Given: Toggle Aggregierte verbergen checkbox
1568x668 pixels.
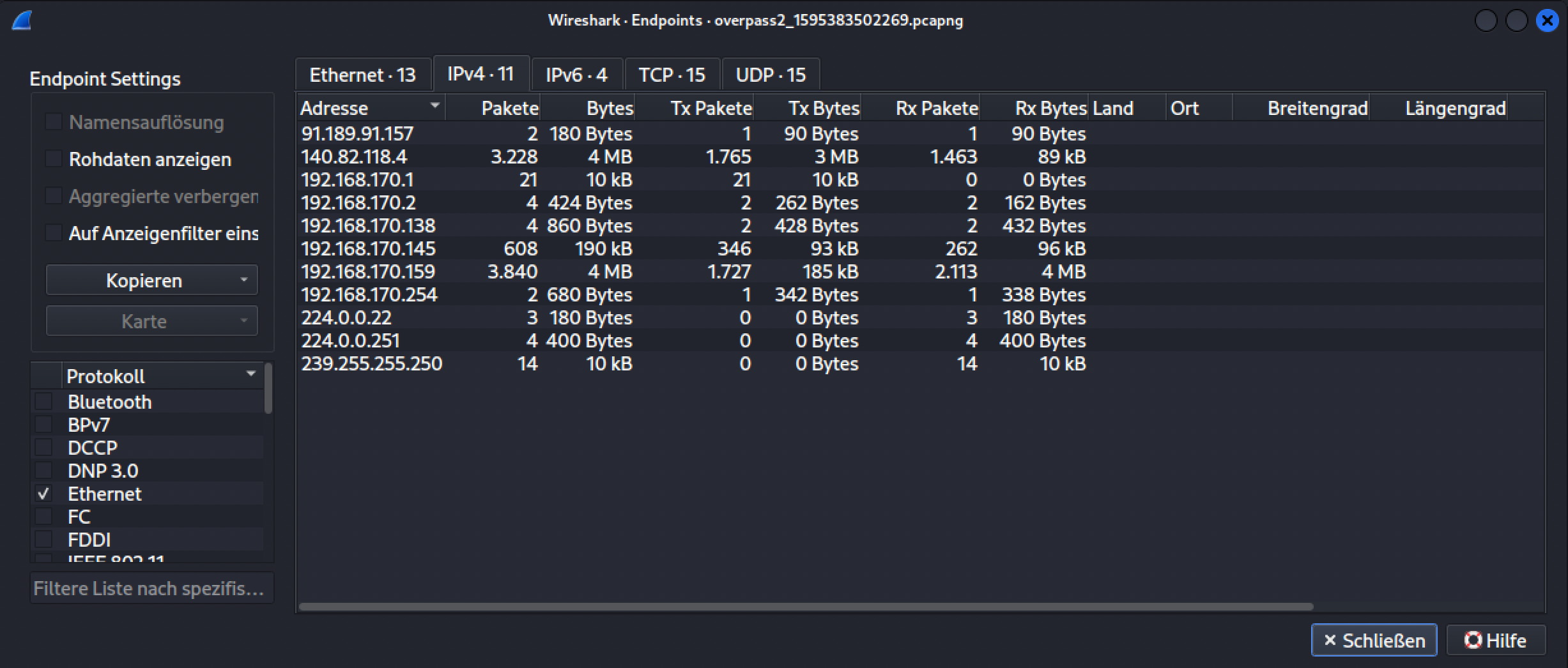Looking at the screenshot, I should [54, 195].
